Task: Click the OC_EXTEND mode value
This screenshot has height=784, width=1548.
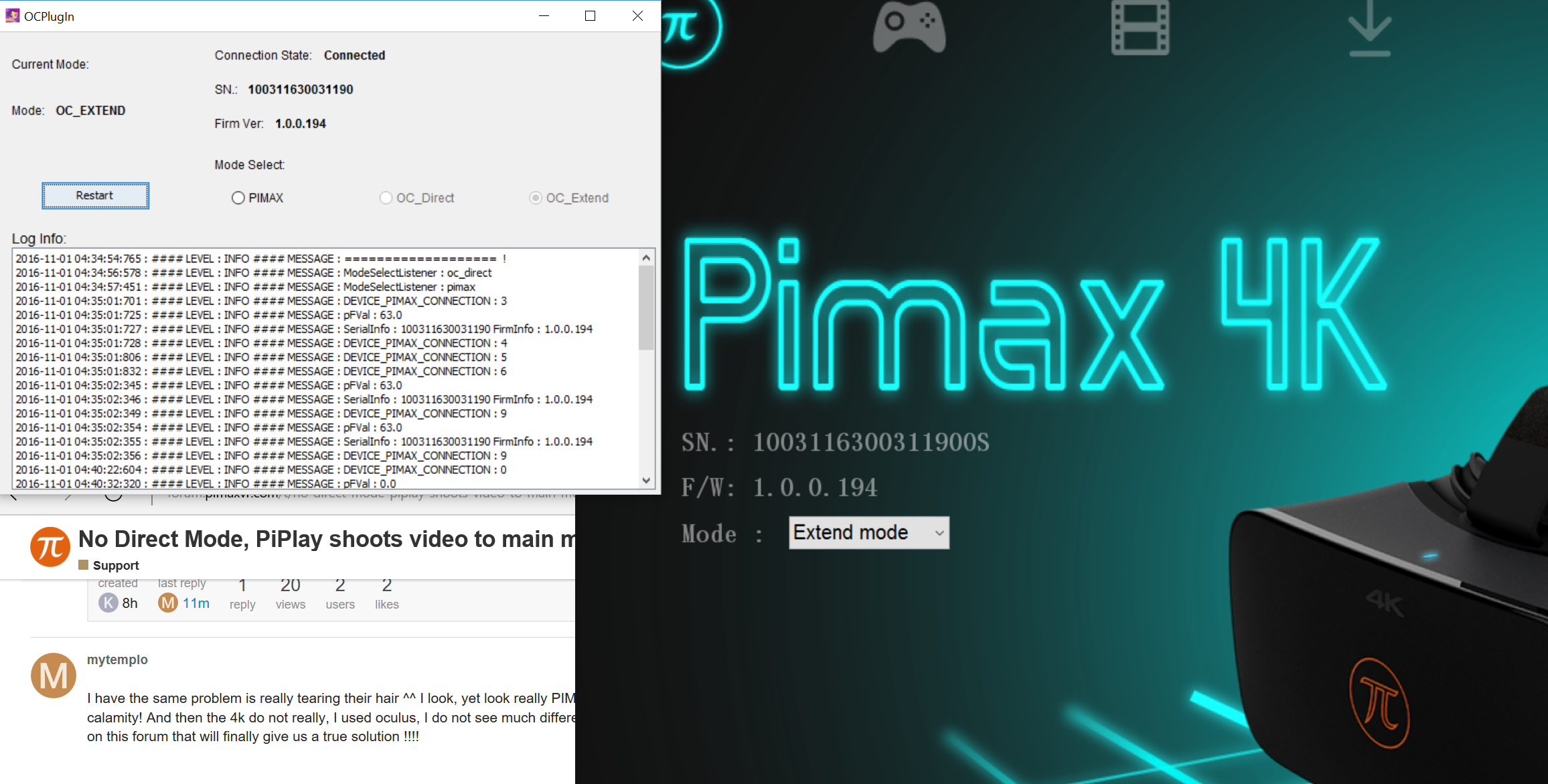Action: coord(90,110)
